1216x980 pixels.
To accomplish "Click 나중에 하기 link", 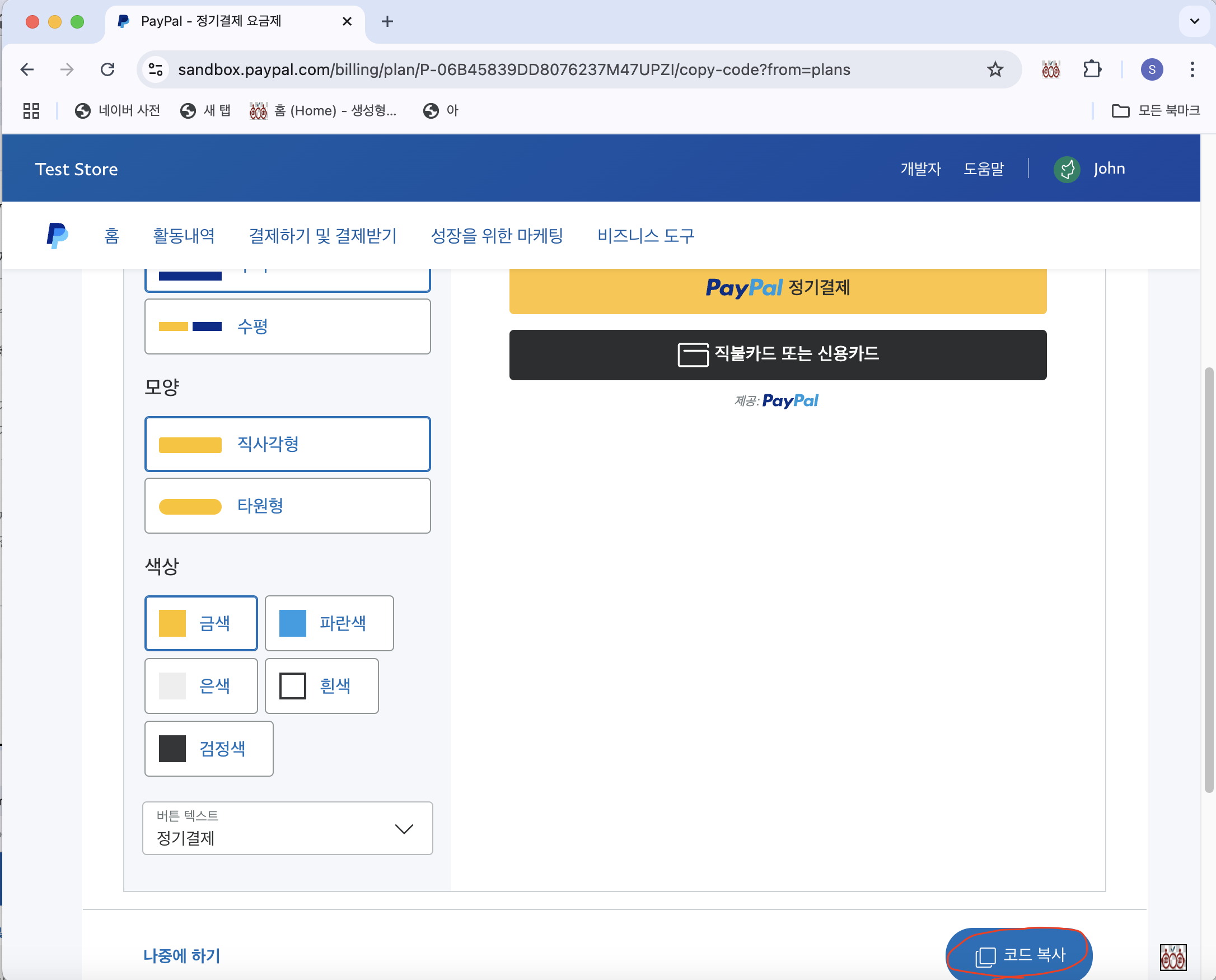I will pos(182,955).
